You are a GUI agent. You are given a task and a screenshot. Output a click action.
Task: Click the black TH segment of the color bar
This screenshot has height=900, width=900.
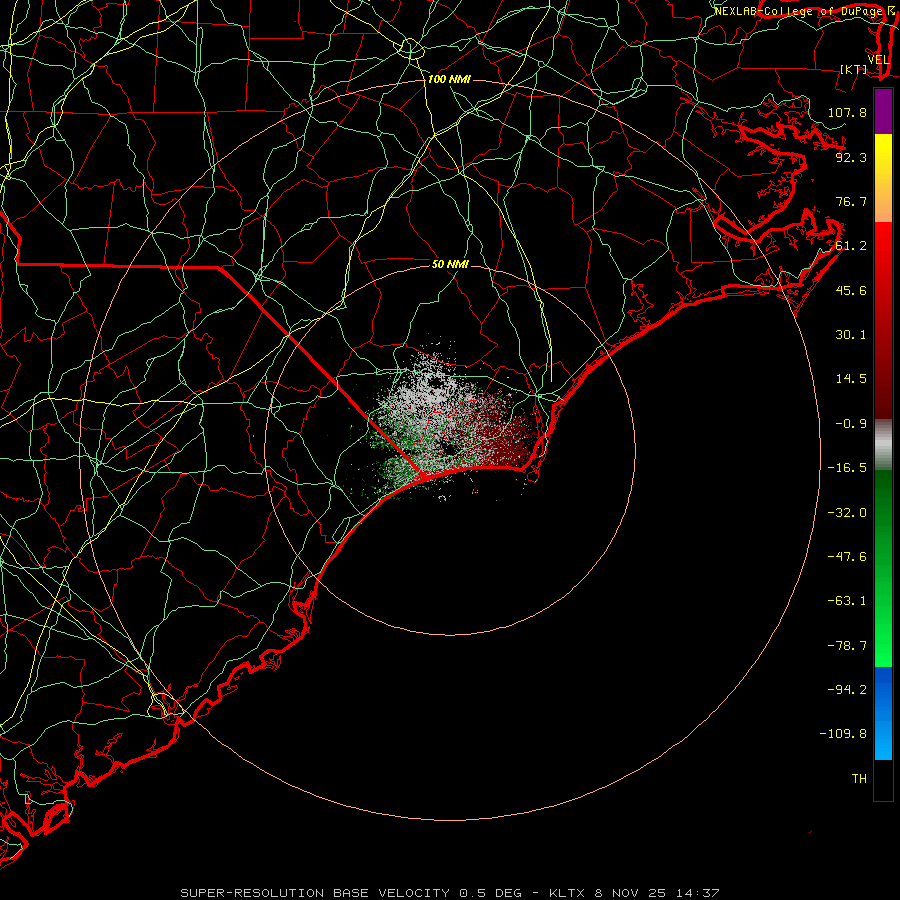pos(883,779)
